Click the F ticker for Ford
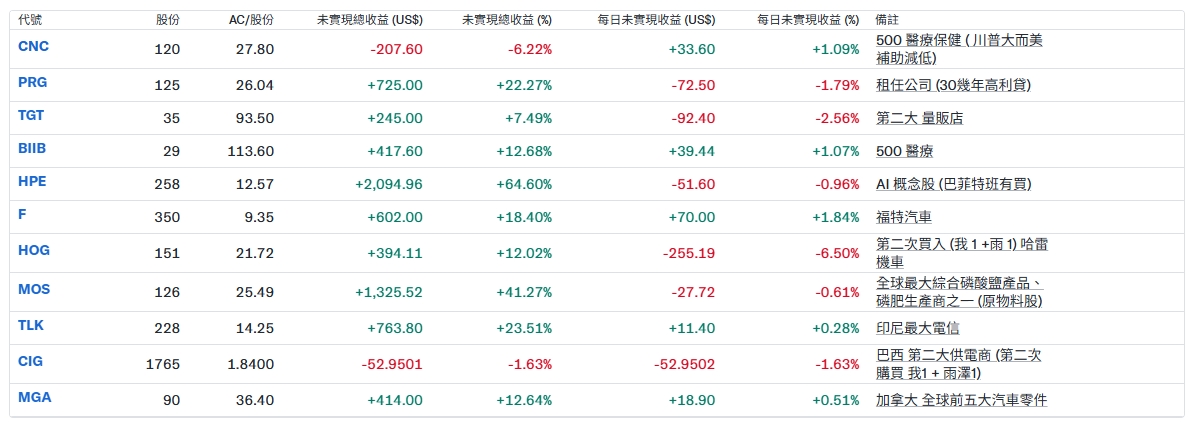1198x427 pixels. click(22, 214)
